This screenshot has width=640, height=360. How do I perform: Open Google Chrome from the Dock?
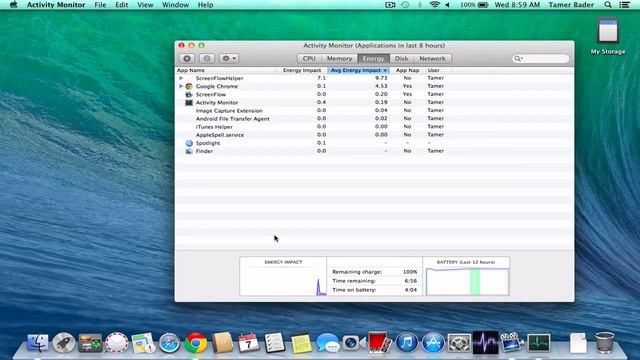pyautogui.click(x=196, y=342)
